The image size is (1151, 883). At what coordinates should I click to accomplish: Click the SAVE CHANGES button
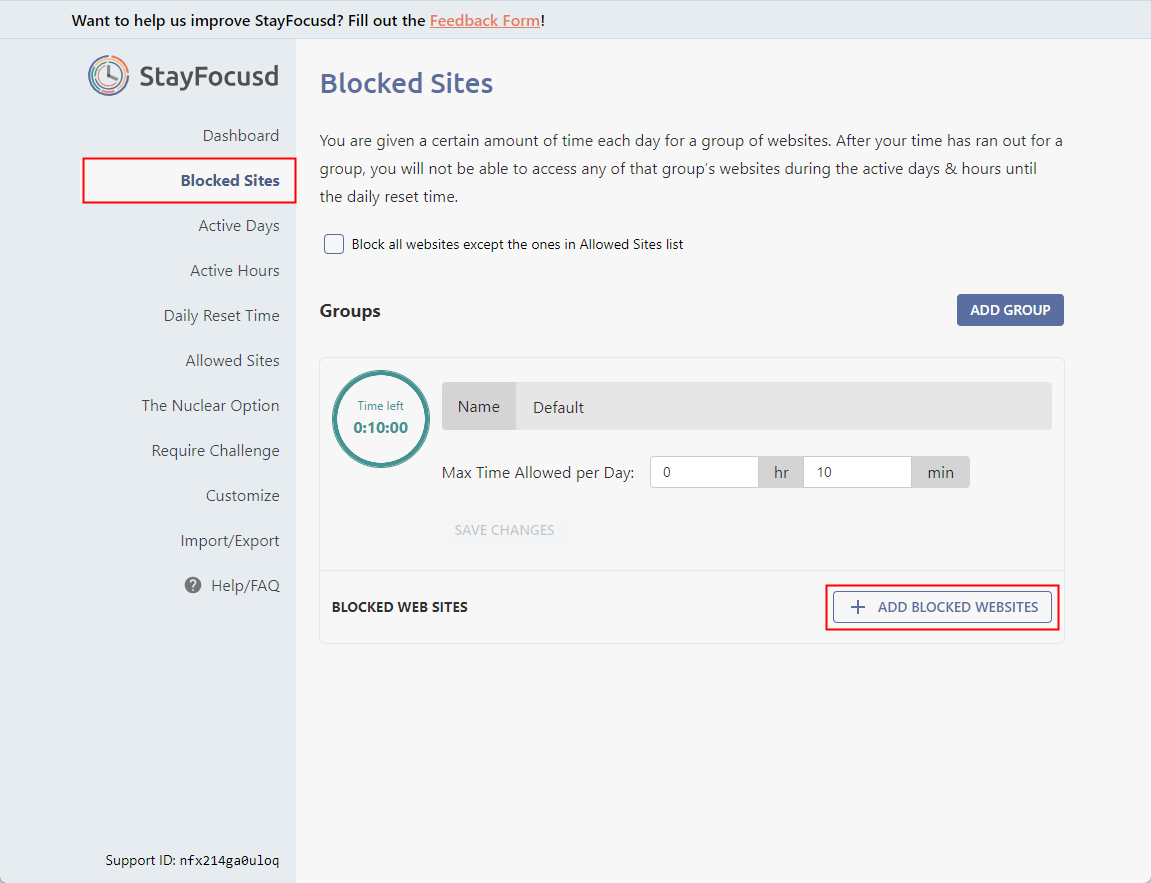[x=504, y=530]
